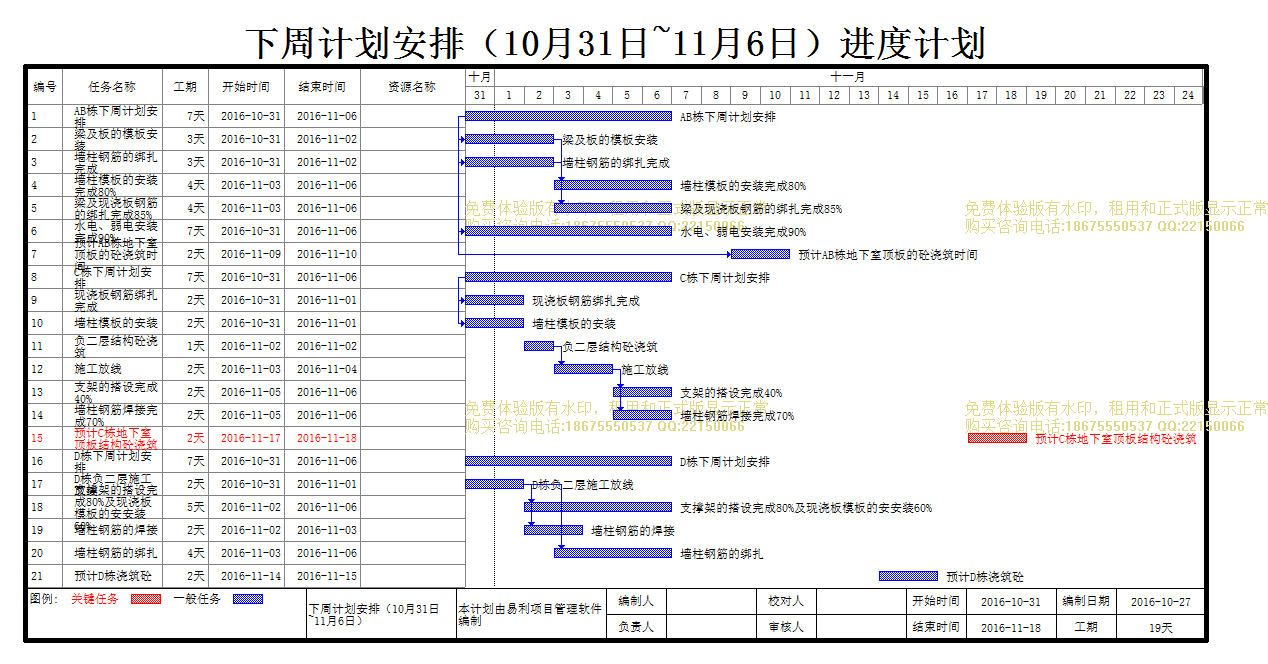This screenshot has width=1268, height=664.
Task: Click red start date 2016-11-17 in row 15
Action: pyautogui.click(x=251, y=438)
